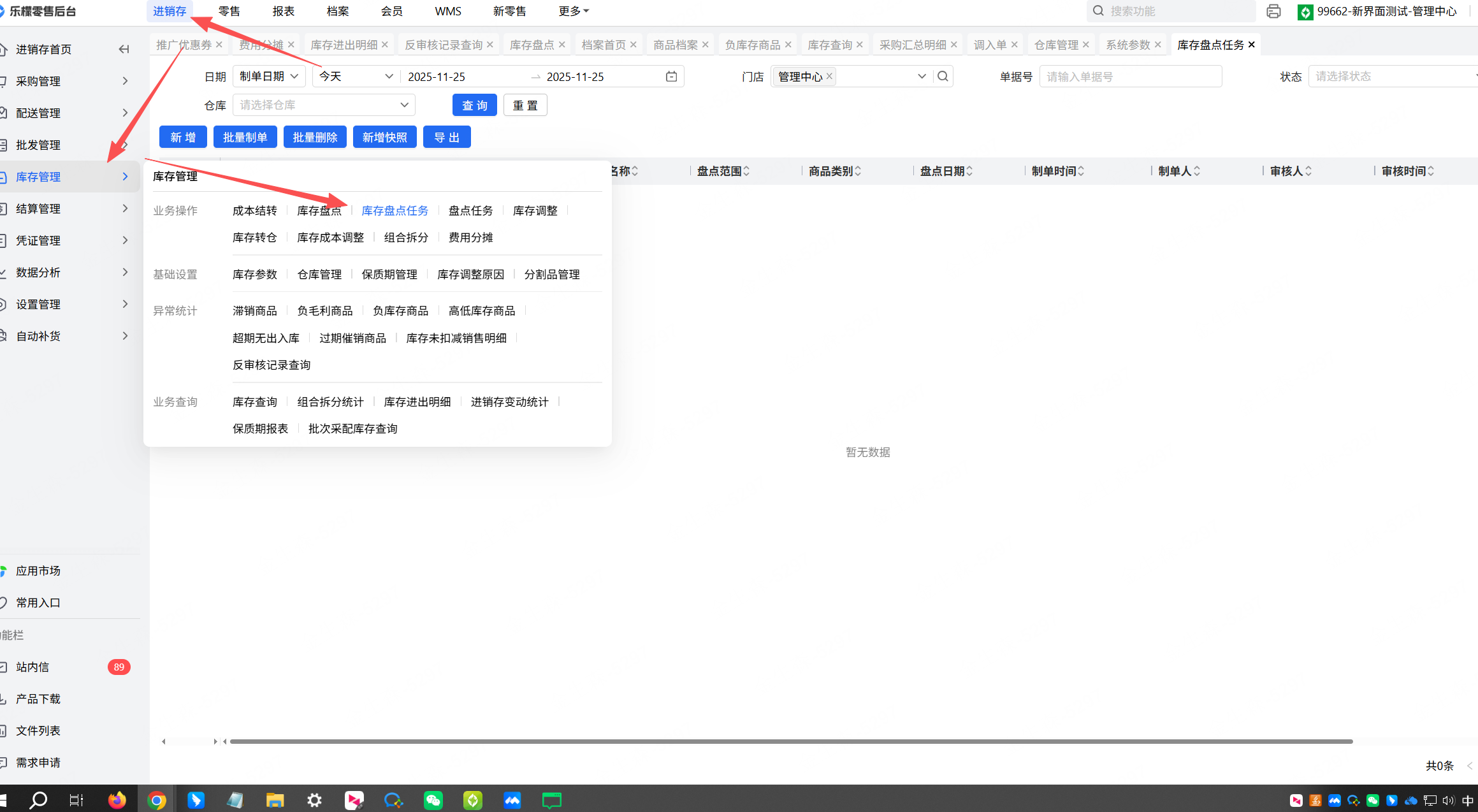Click the 新增快照 button
The image size is (1478, 812).
tap(384, 137)
